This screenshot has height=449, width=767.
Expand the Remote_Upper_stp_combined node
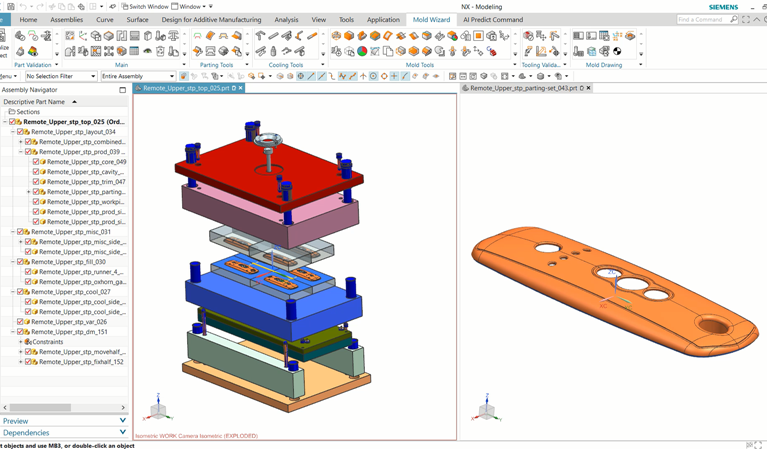(x=21, y=142)
